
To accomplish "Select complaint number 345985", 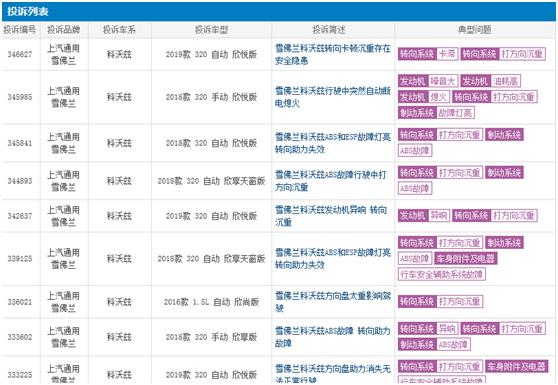I will click(x=20, y=97).
